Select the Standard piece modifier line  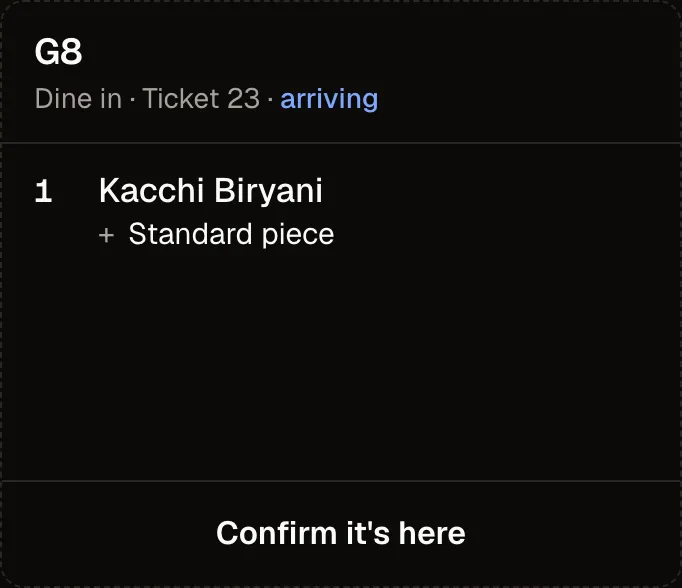[217, 235]
